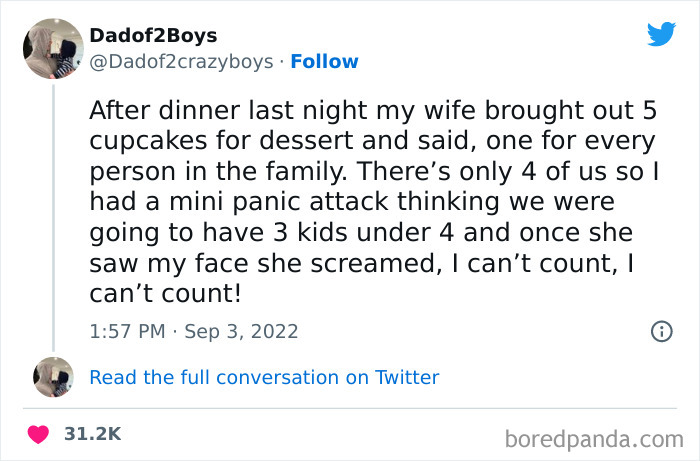
Task: Click the Dadof2Boys display name
Action: [x=153, y=36]
